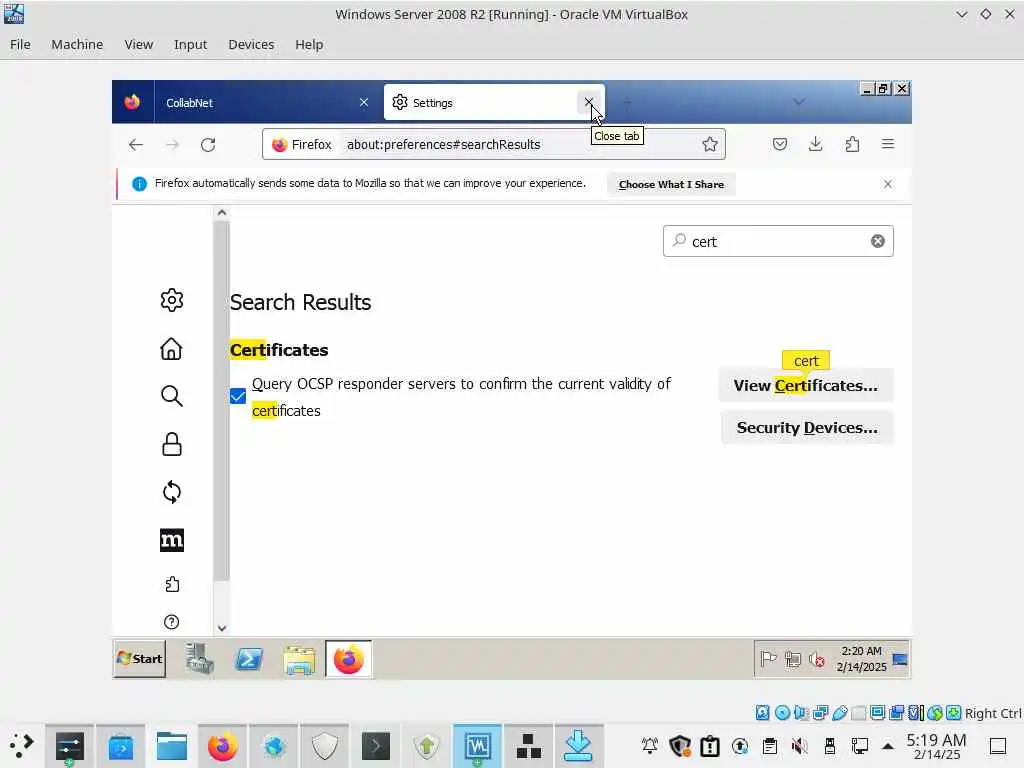Click the sidebar scroll down arrow
The width and height of the screenshot is (1024, 768).
[x=222, y=628]
